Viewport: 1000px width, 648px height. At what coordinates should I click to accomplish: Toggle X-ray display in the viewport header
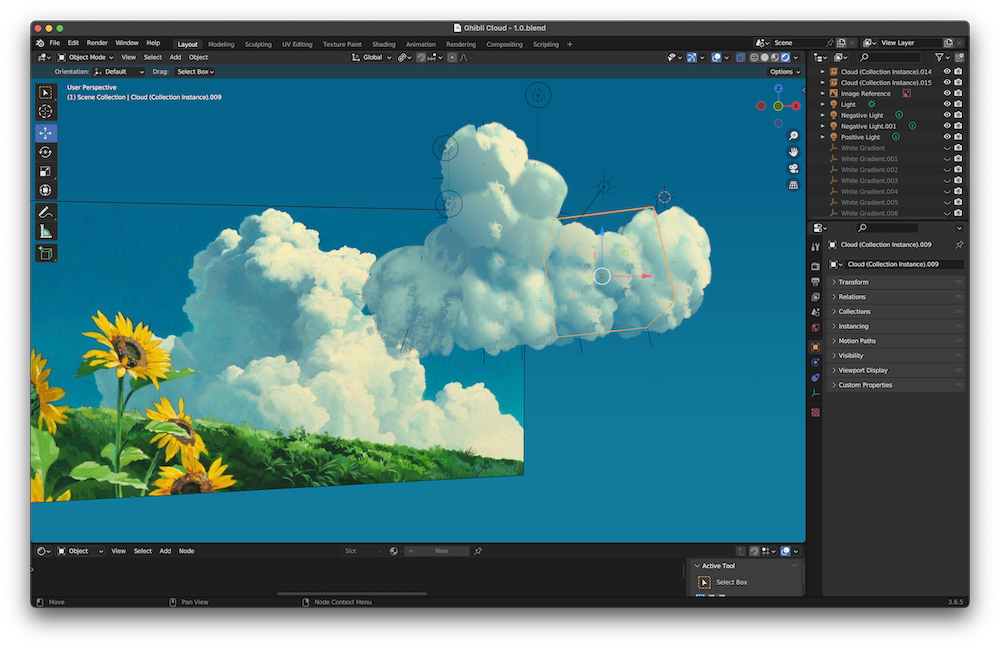click(x=740, y=57)
